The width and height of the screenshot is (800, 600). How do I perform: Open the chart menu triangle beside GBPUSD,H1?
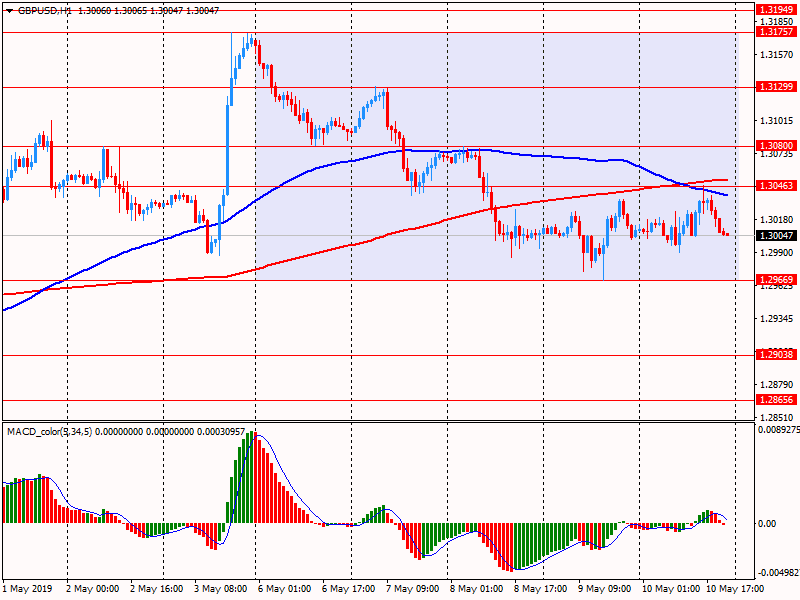(x=9, y=10)
